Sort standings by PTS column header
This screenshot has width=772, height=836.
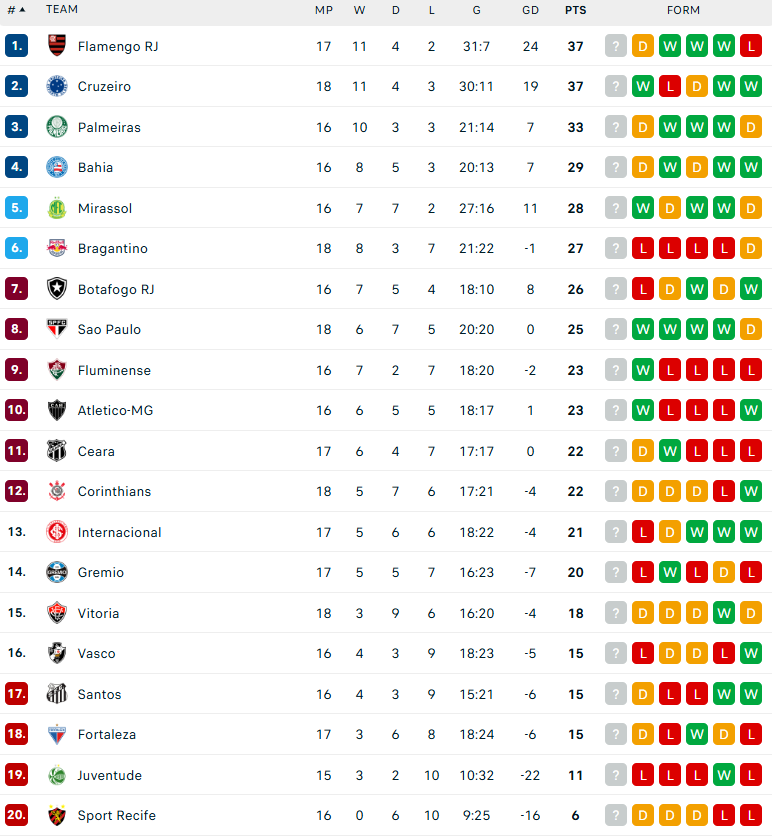pyautogui.click(x=575, y=10)
